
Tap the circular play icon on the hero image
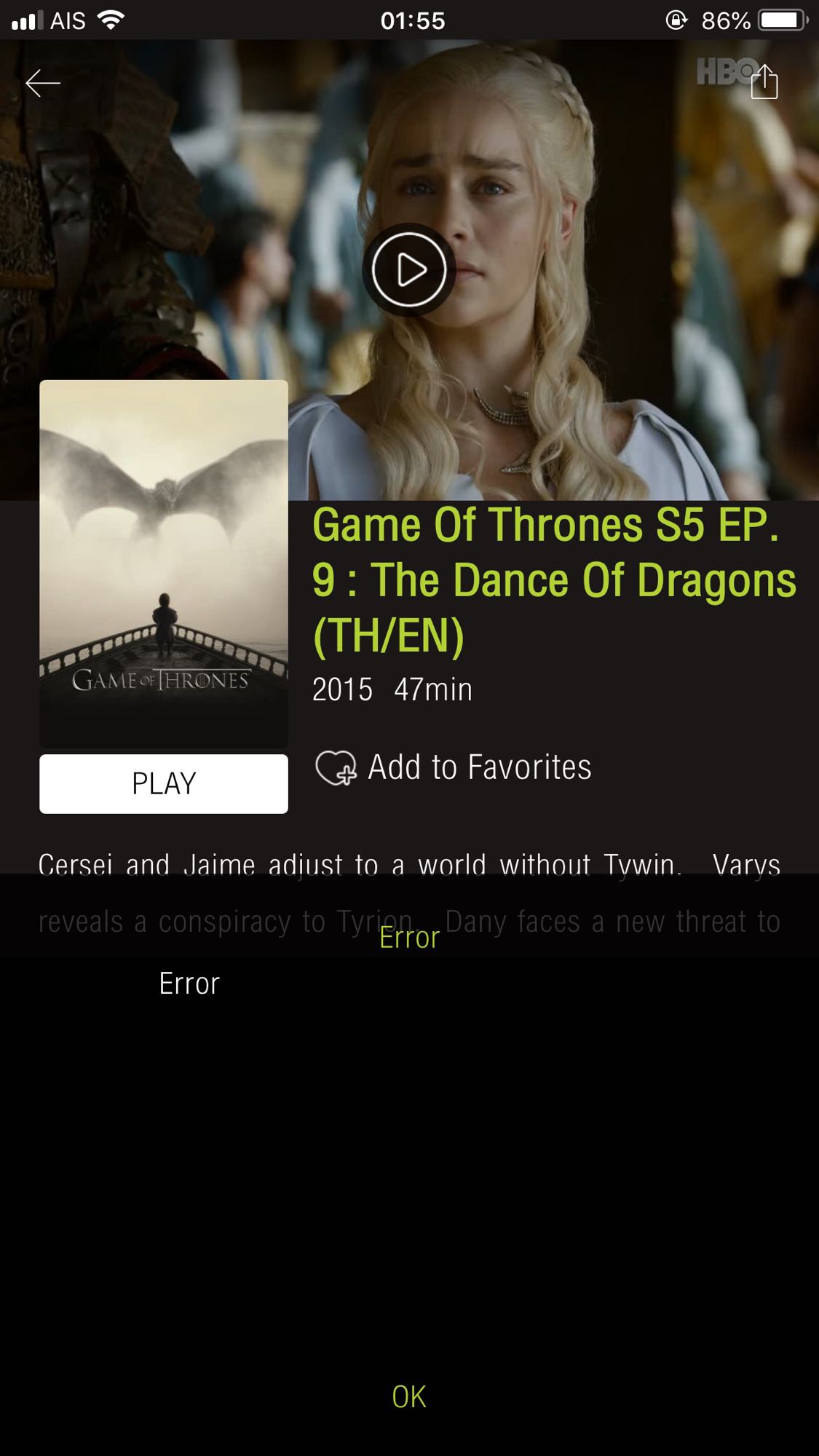[409, 269]
